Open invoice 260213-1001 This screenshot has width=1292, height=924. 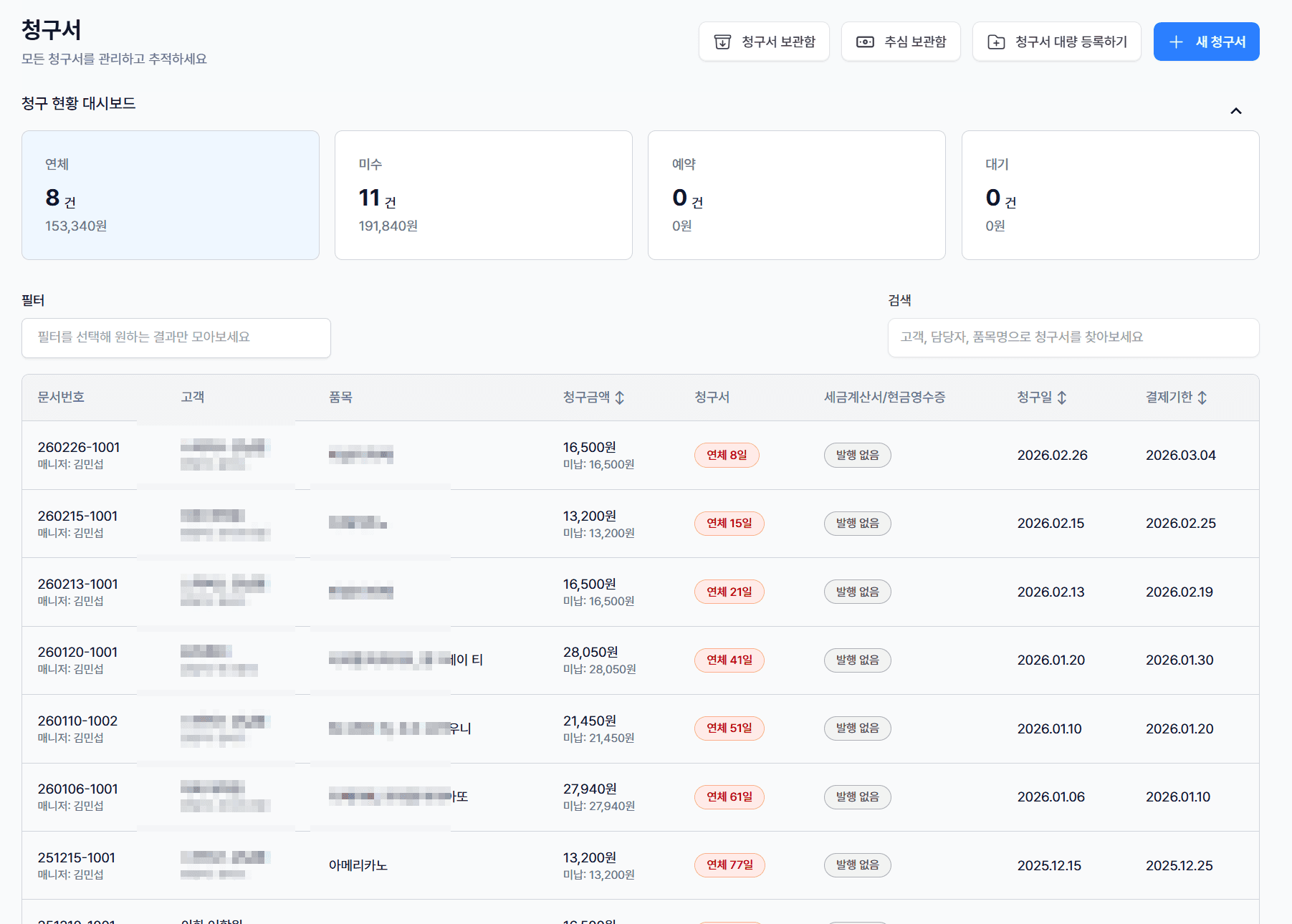pos(77,584)
